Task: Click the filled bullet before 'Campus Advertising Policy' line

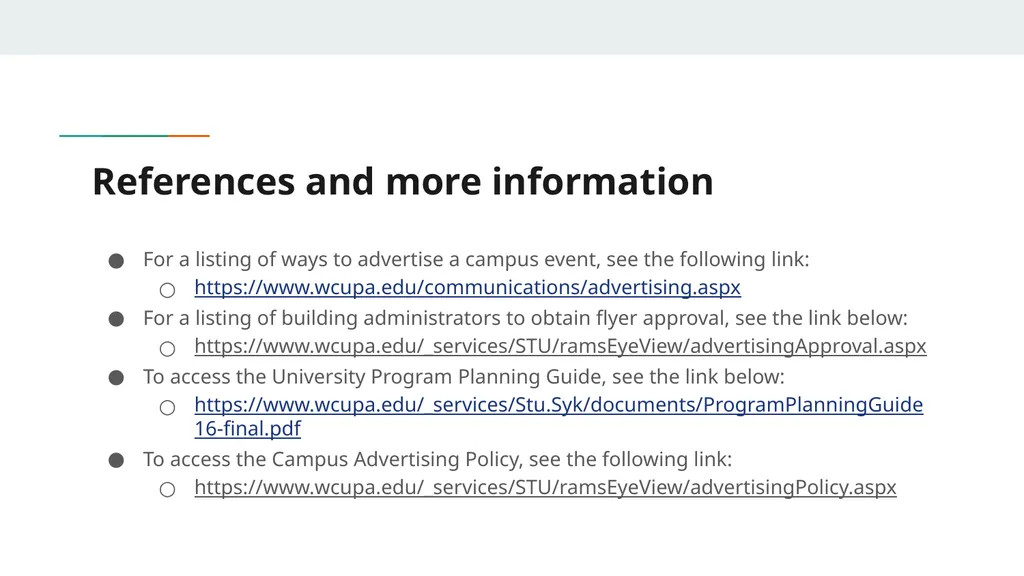Action: 116,460
